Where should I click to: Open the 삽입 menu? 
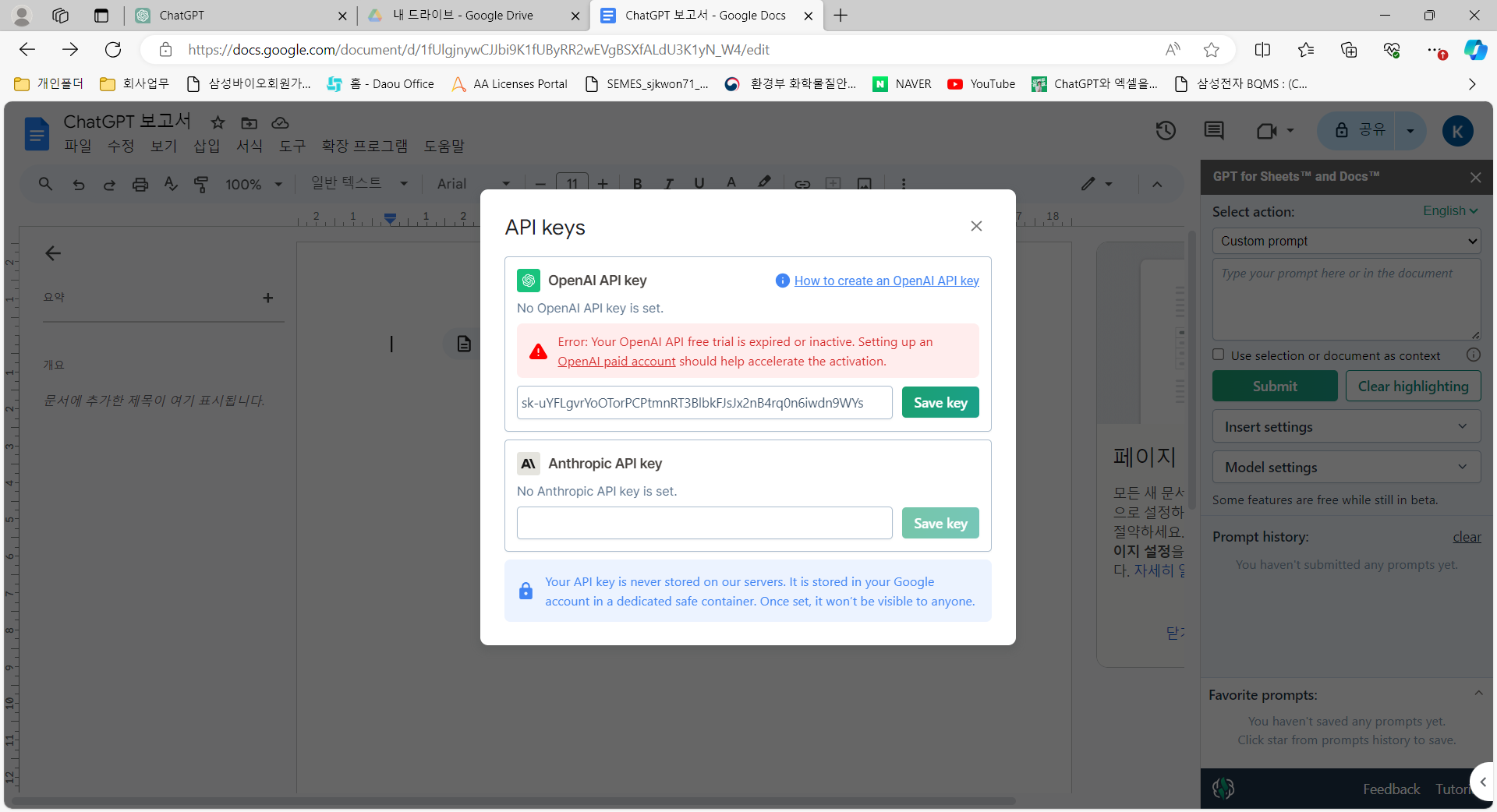tap(207, 146)
